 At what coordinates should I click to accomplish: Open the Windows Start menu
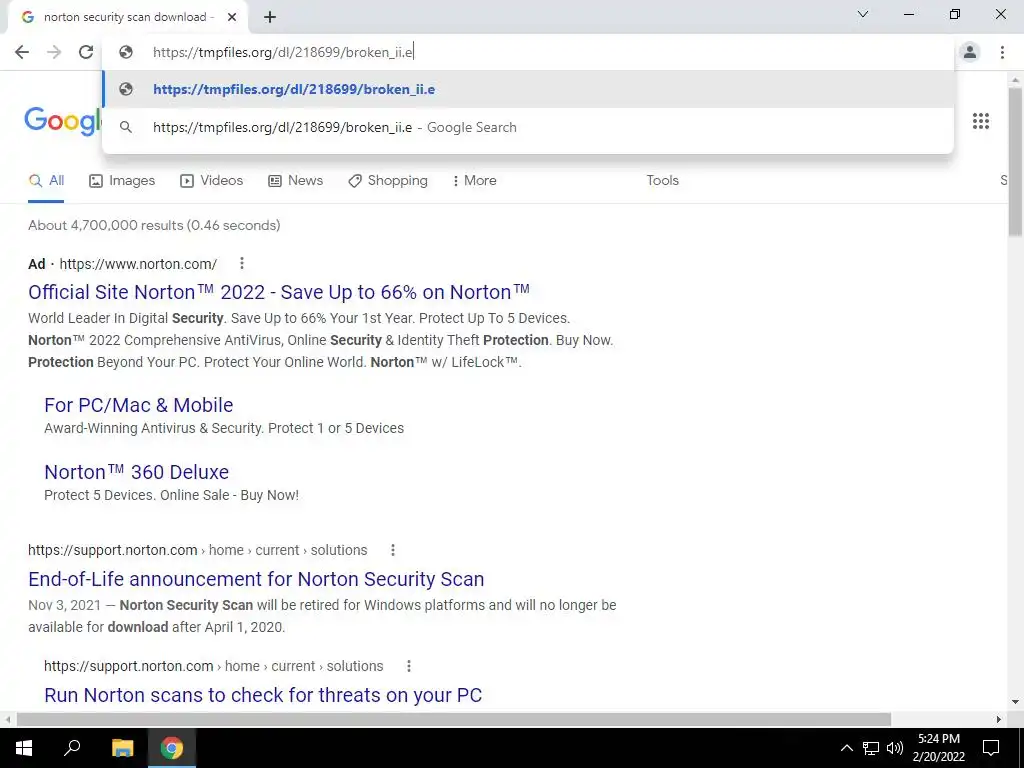pyautogui.click(x=24, y=748)
